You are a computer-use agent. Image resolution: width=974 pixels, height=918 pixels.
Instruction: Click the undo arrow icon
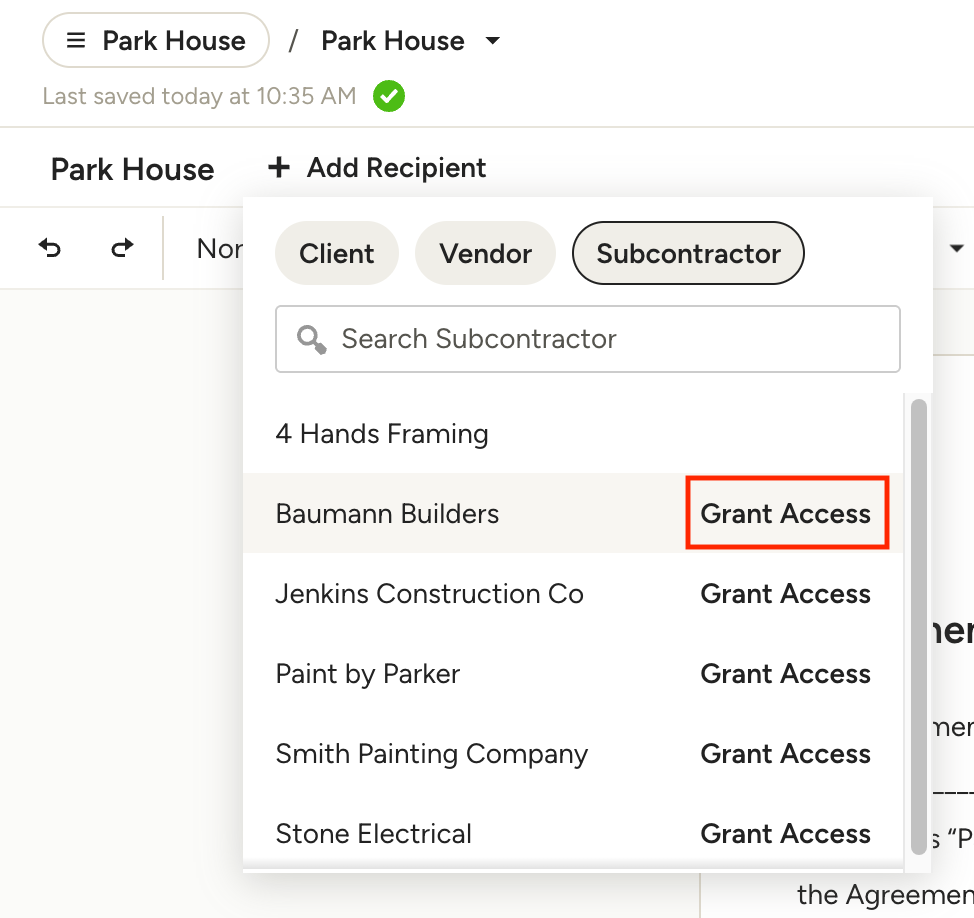click(50, 248)
